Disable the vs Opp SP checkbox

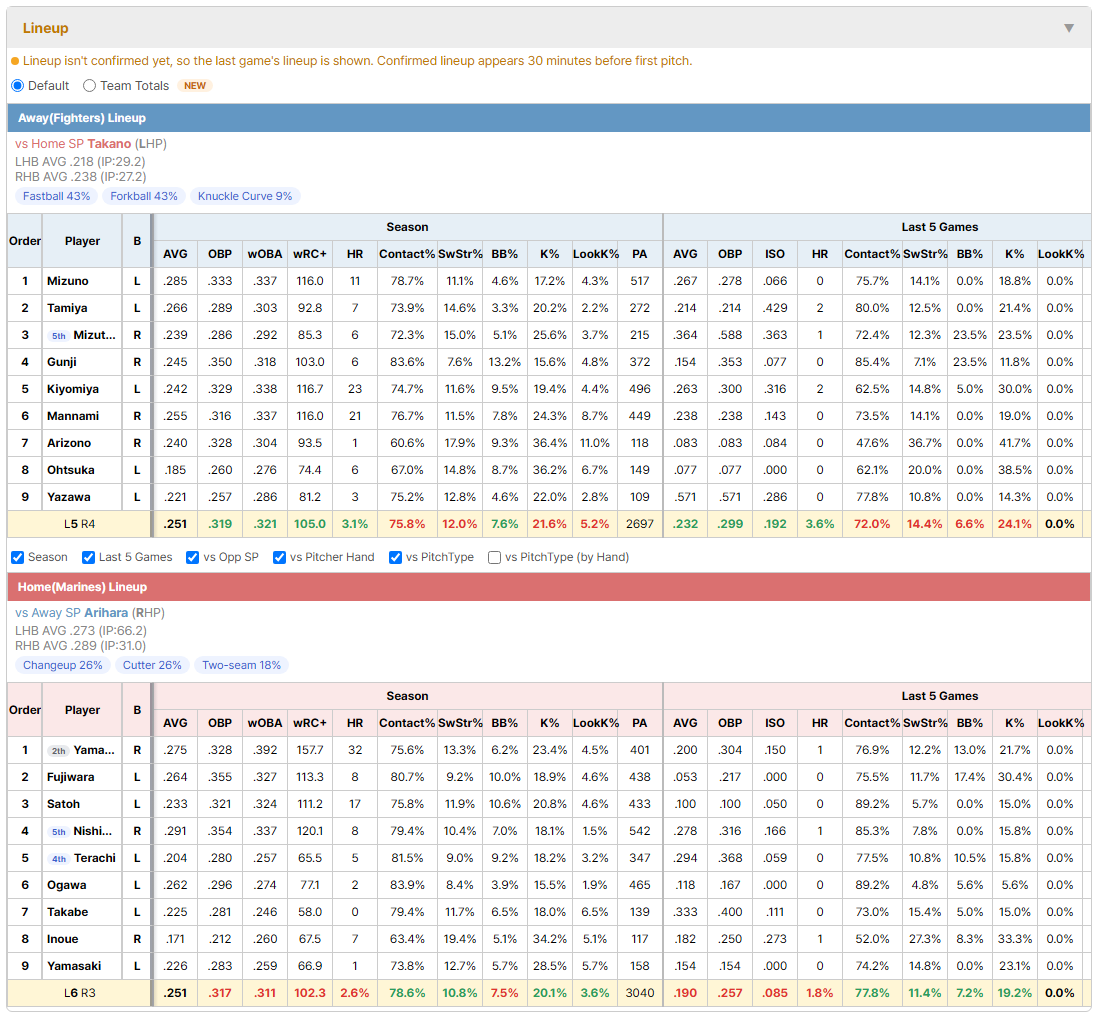[193, 557]
